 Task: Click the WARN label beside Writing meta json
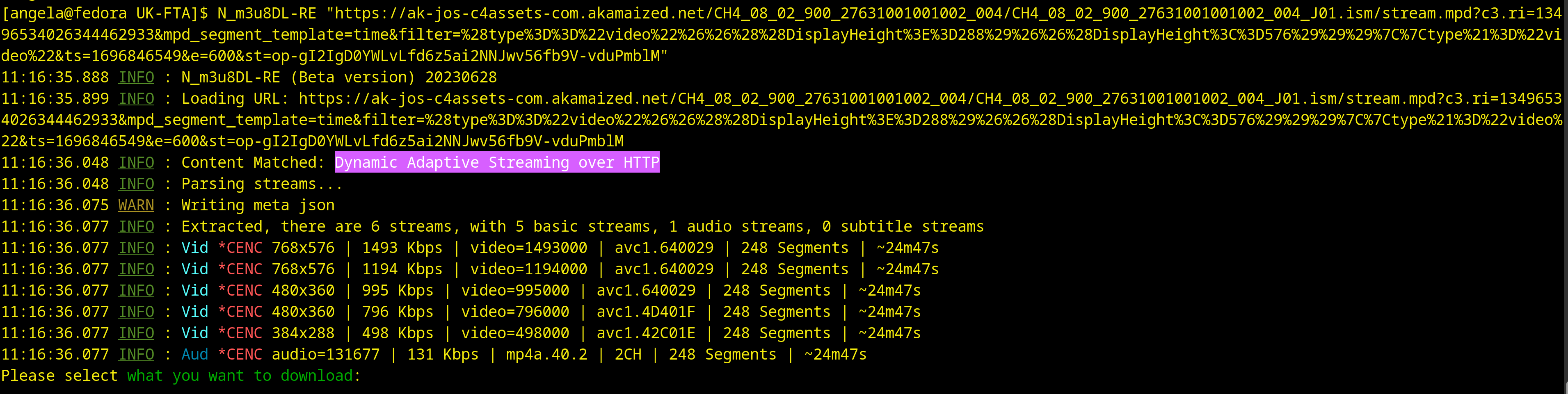click(x=136, y=205)
